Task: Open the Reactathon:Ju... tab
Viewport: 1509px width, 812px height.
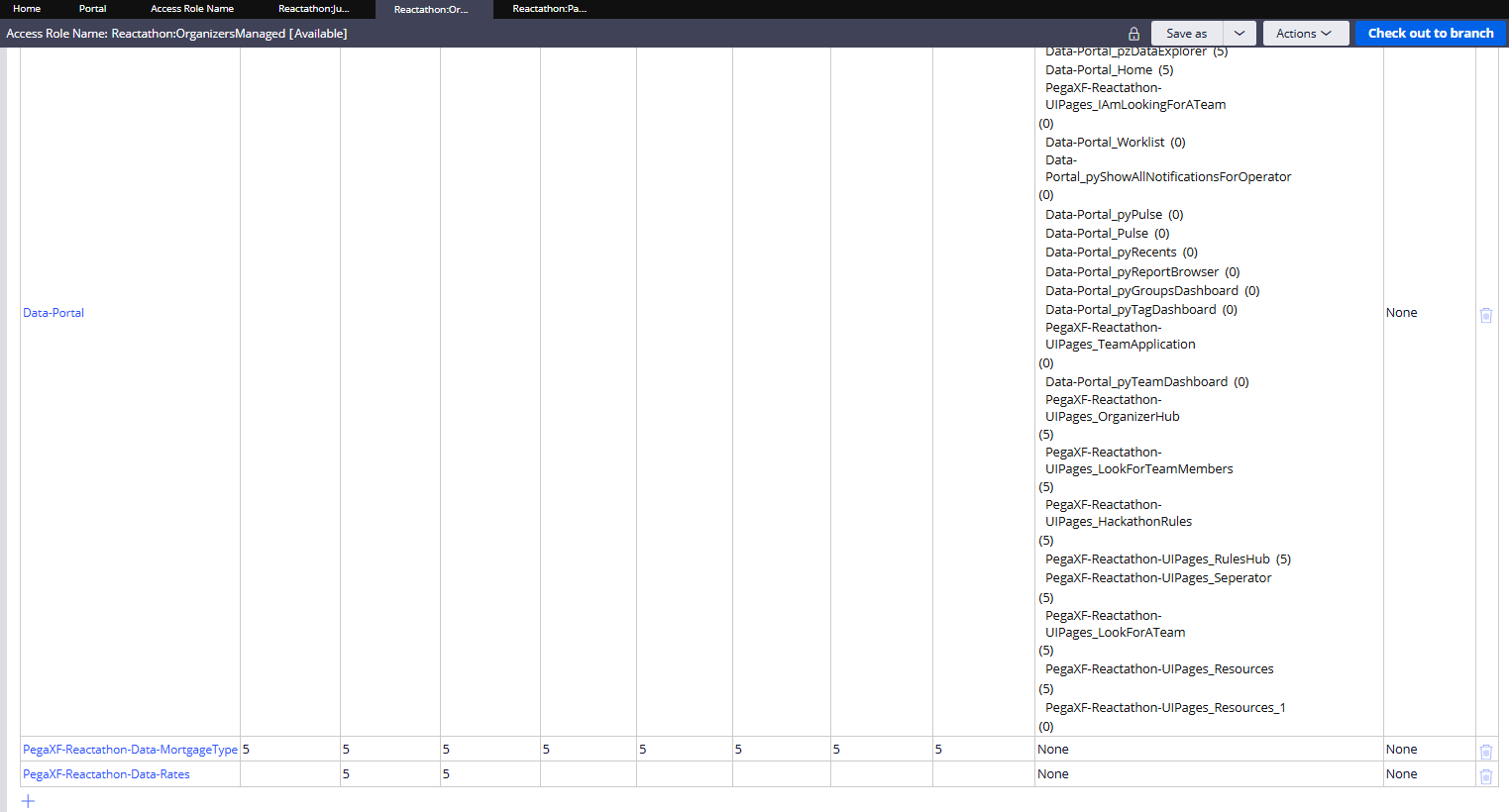Action: click(314, 9)
